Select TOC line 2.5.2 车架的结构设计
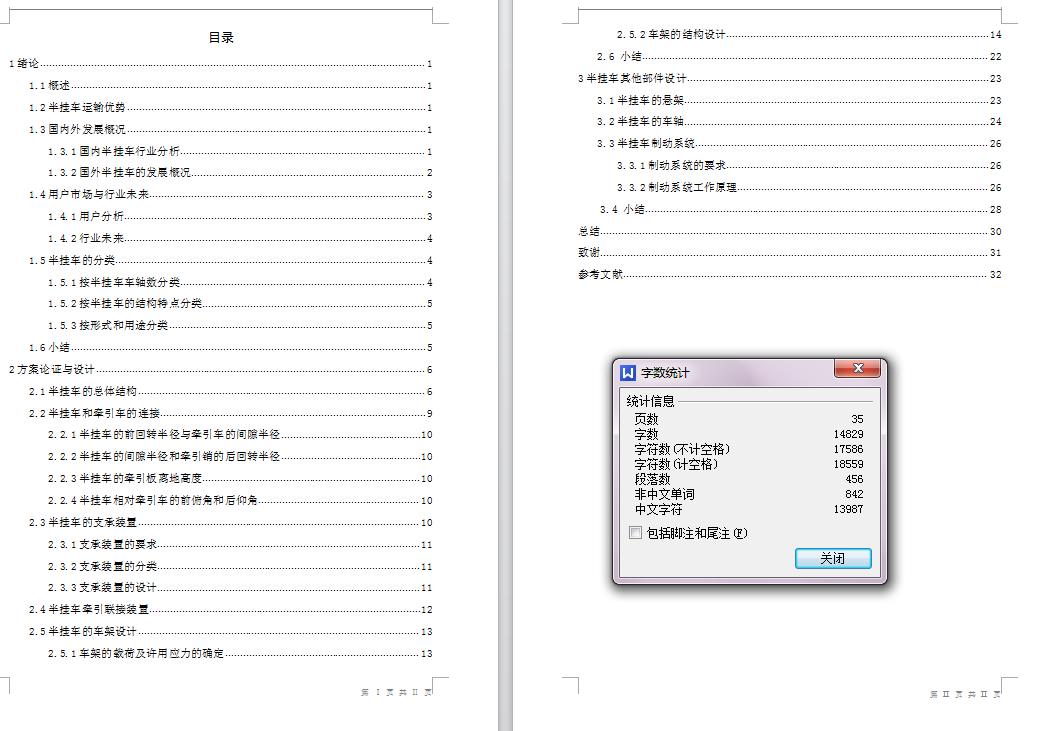1054x731 pixels. (x=809, y=34)
